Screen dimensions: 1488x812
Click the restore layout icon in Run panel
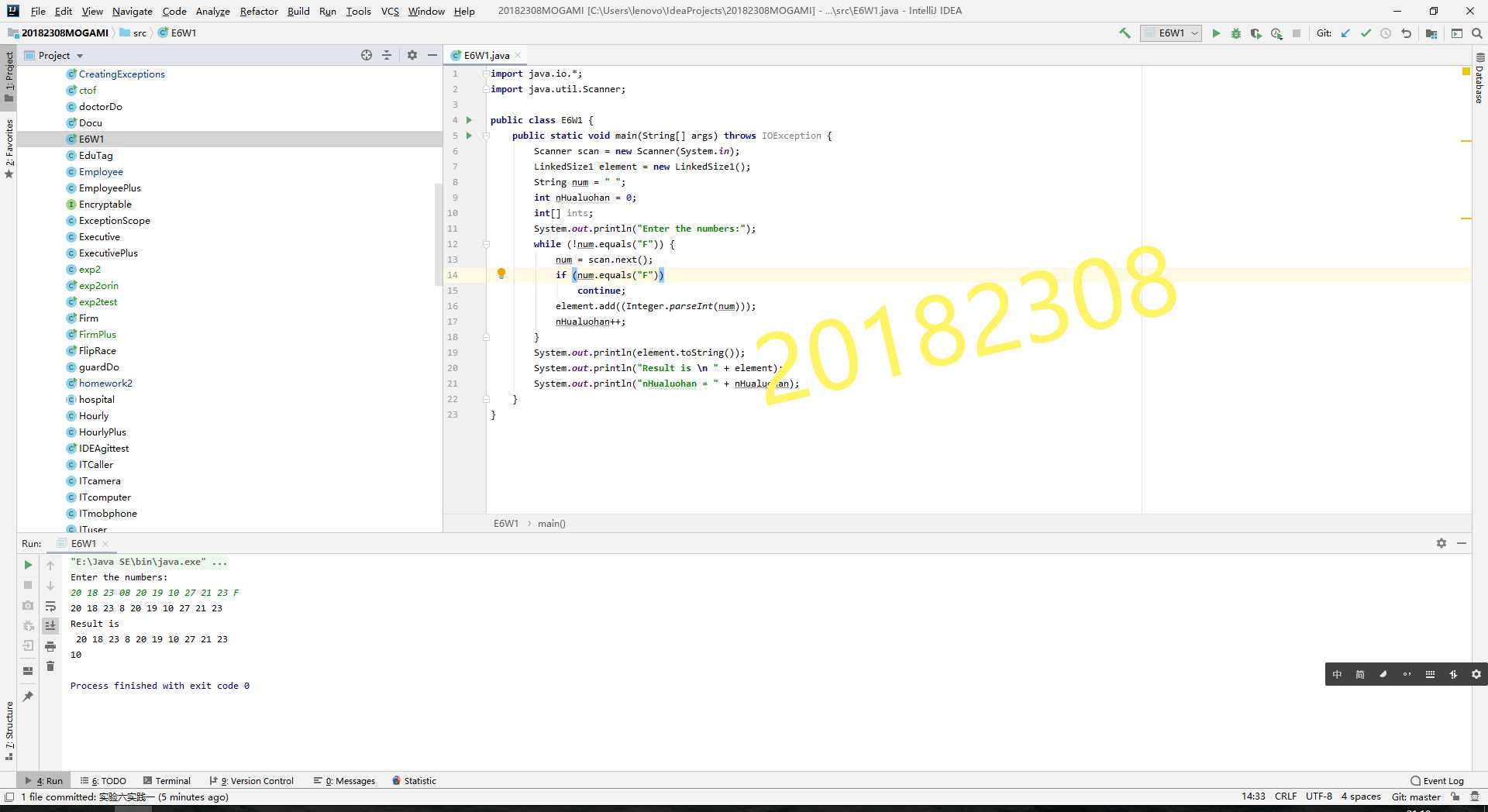[x=28, y=671]
